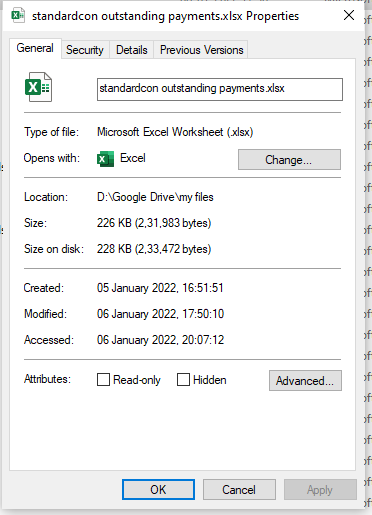Click the 'Excel' label beside Opens with
This screenshot has height=515, width=372.
(133, 158)
